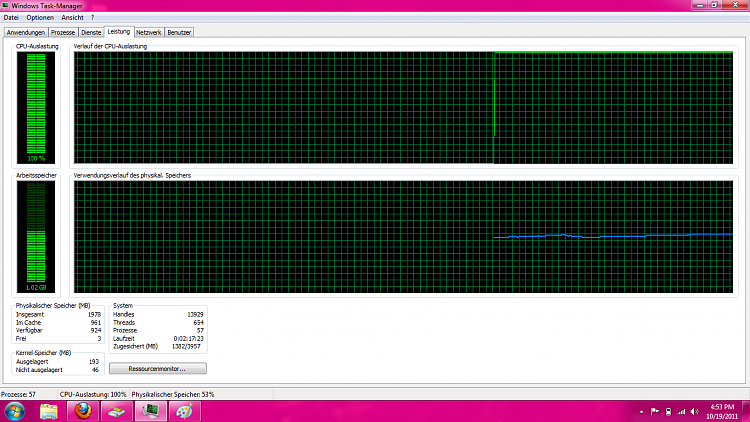This screenshot has height=422, width=750.
Task: Click the Ressourcenmonitor button
Action: 158,368
